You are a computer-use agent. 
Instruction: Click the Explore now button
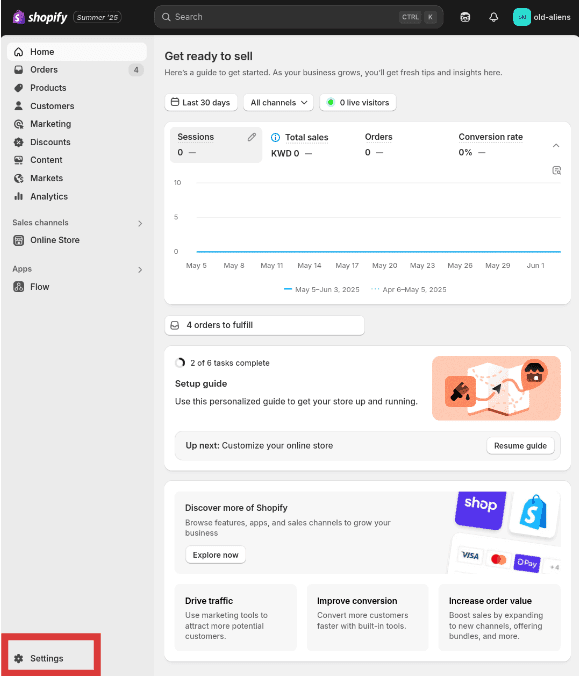(x=216, y=555)
